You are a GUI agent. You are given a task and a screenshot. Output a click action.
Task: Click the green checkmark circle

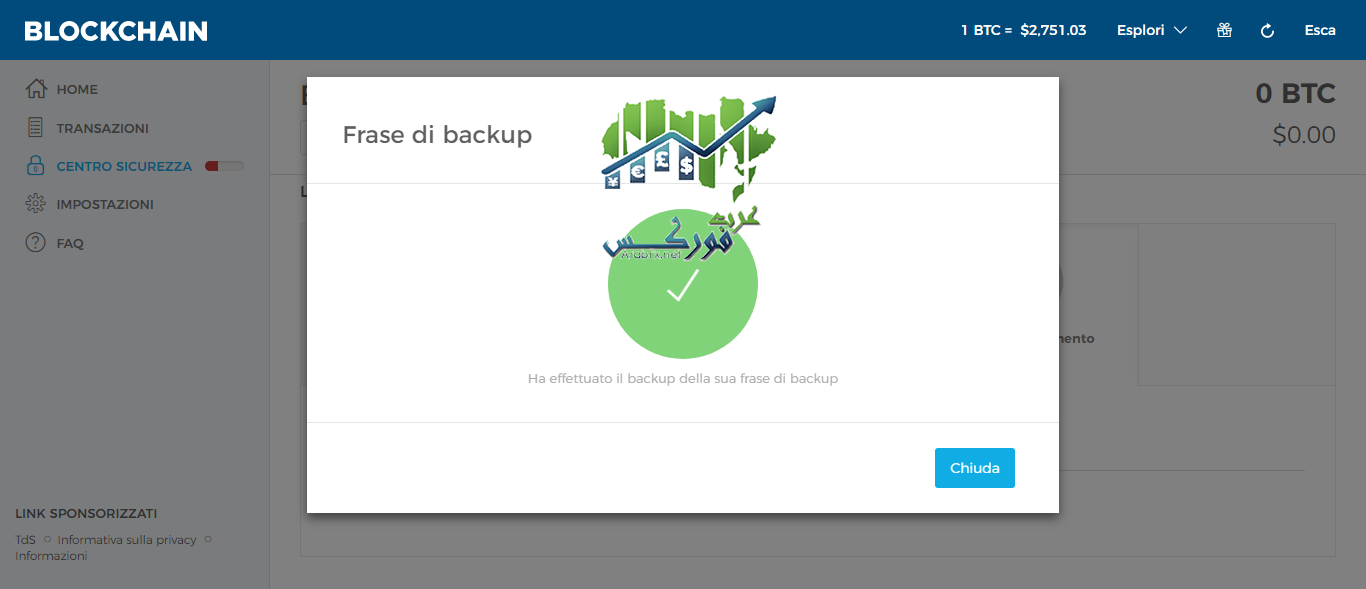(683, 284)
